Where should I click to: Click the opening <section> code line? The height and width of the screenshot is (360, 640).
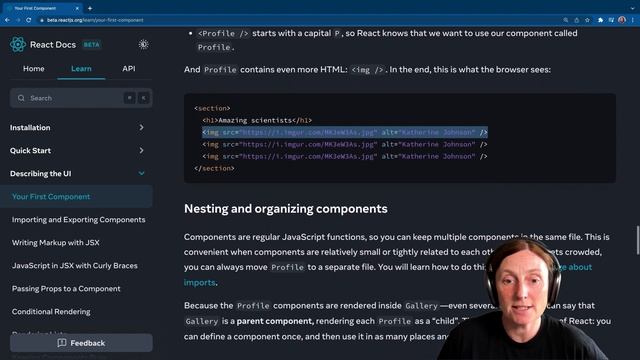[x=212, y=108]
